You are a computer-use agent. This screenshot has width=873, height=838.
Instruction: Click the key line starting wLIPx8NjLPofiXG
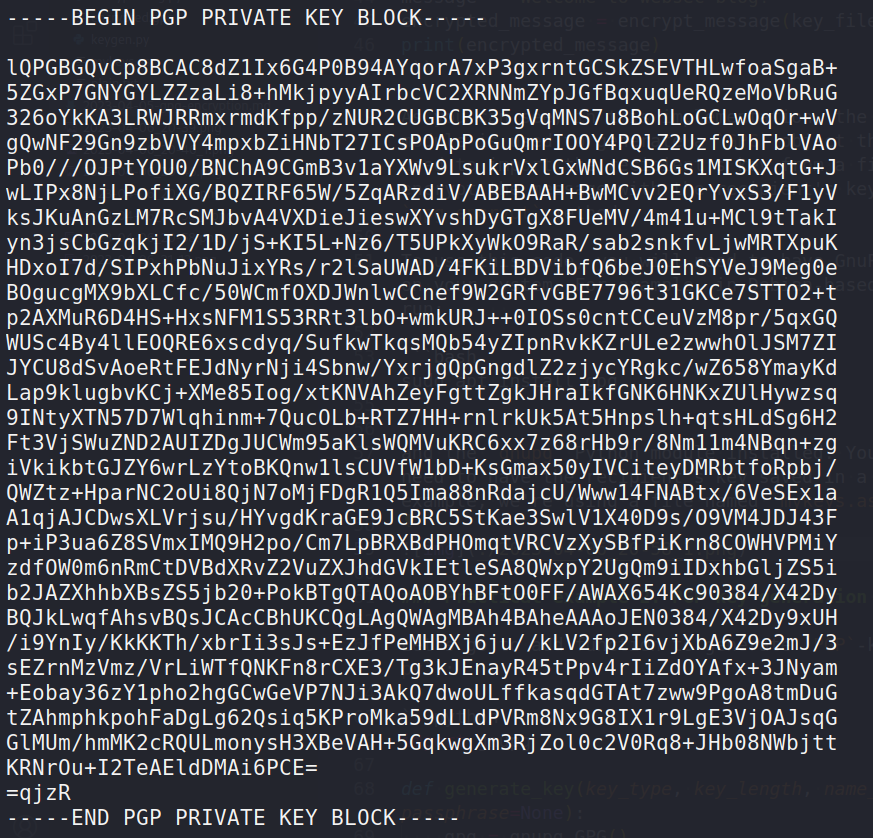(421, 193)
